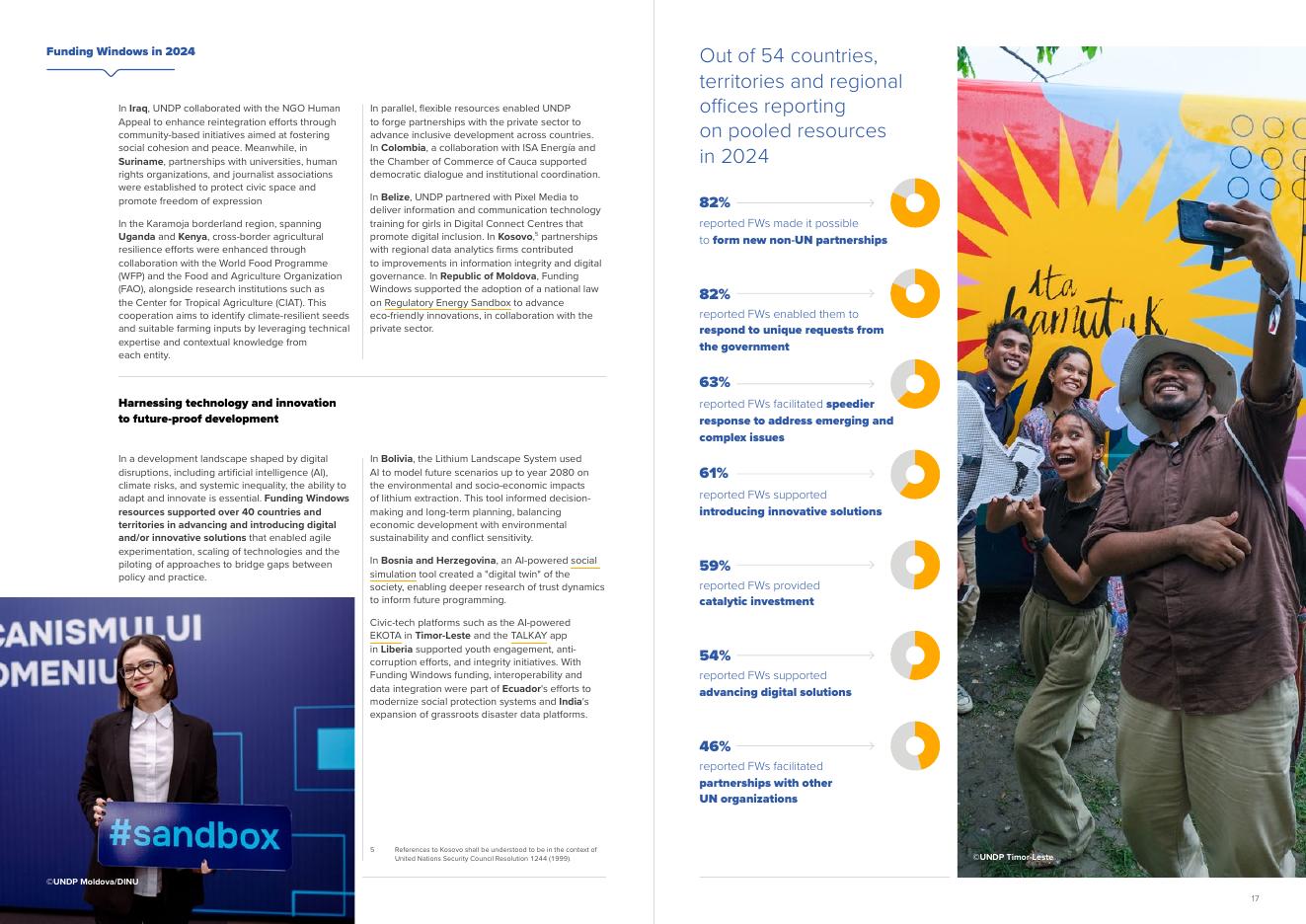
Task: Click the Timor-Leste group selfie photo
Action: pyautogui.click(x=1131, y=461)
